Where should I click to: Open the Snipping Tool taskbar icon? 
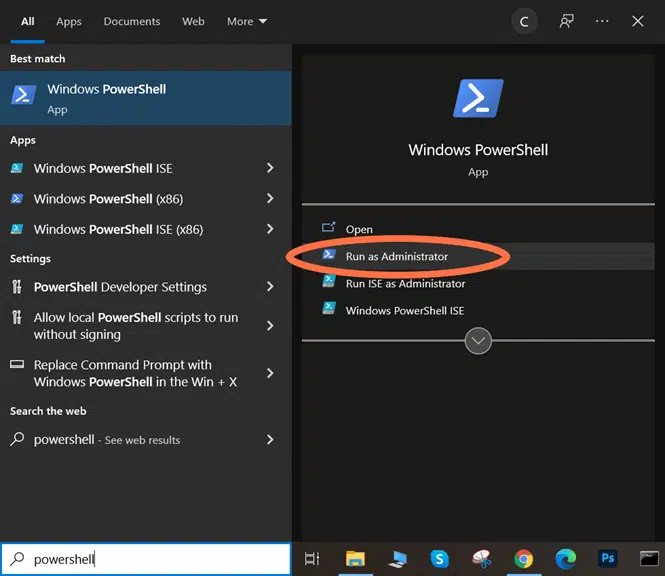482,559
